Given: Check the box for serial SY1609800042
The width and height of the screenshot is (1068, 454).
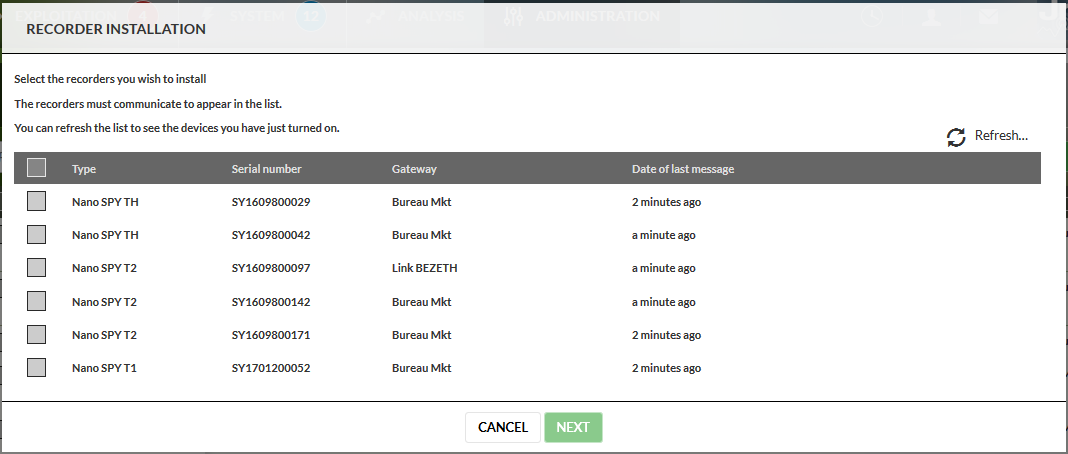Looking at the screenshot, I should tap(37, 234).
